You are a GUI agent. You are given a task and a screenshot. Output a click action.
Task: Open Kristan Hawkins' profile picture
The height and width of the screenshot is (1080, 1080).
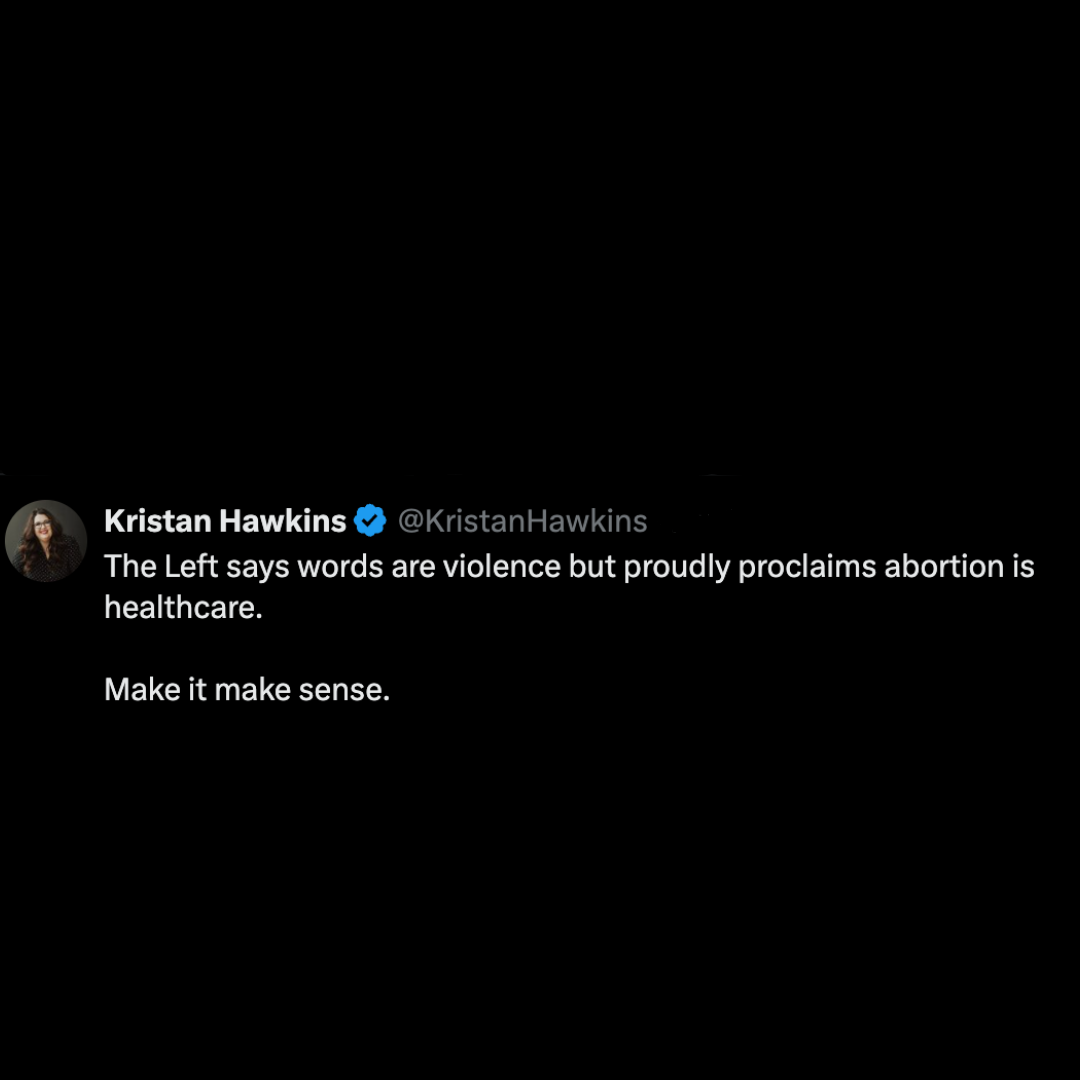point(46,541)
